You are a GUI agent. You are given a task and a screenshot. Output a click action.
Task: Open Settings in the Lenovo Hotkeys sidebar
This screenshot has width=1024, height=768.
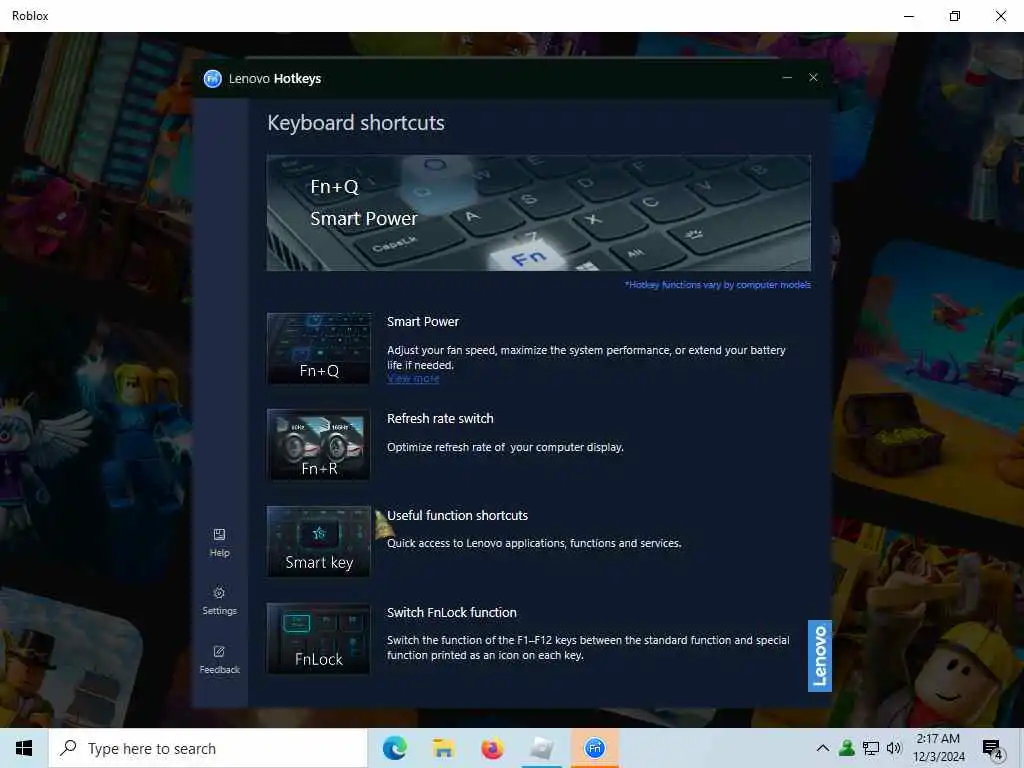tap(219, 601)
